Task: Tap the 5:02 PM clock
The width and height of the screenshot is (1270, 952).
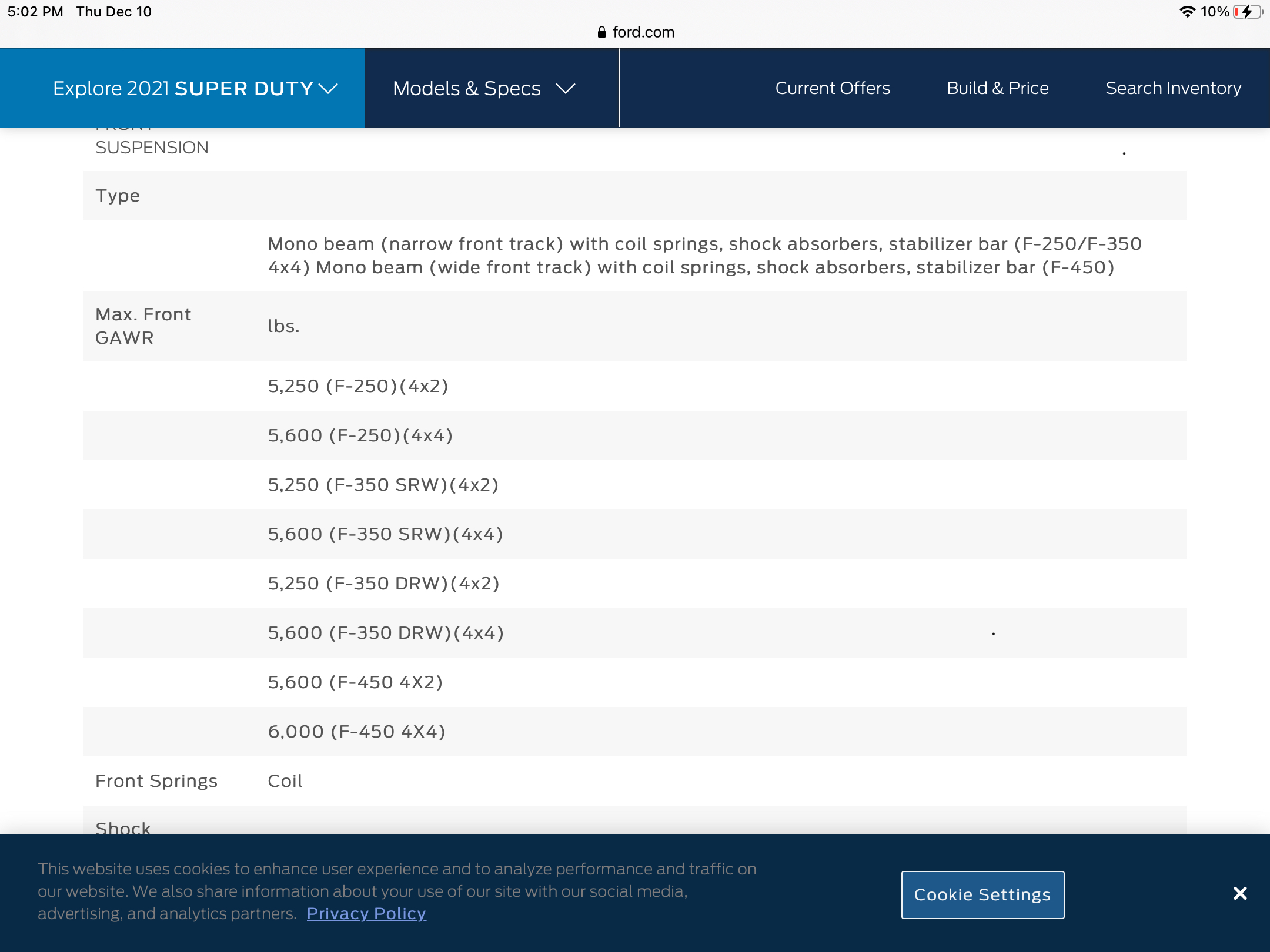Action: point(35,12)
